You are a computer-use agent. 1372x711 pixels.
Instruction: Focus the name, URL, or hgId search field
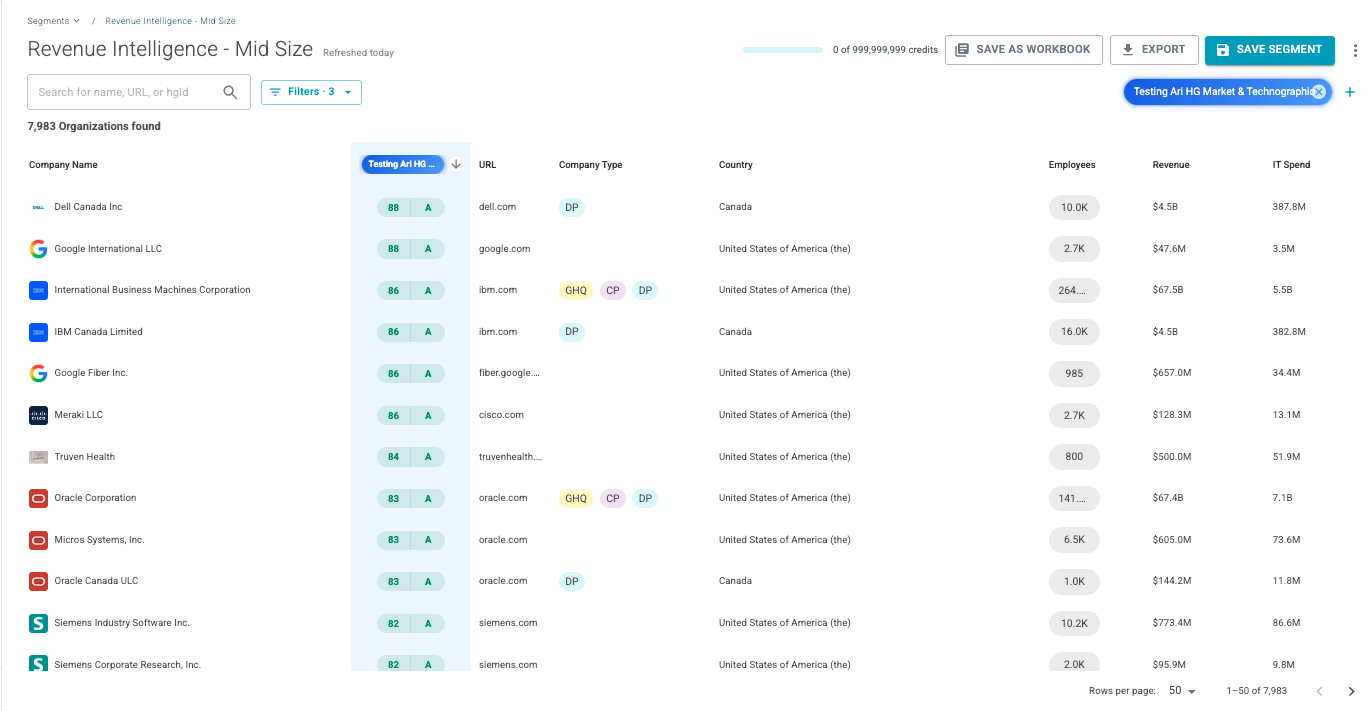click(x=126, y=92)
